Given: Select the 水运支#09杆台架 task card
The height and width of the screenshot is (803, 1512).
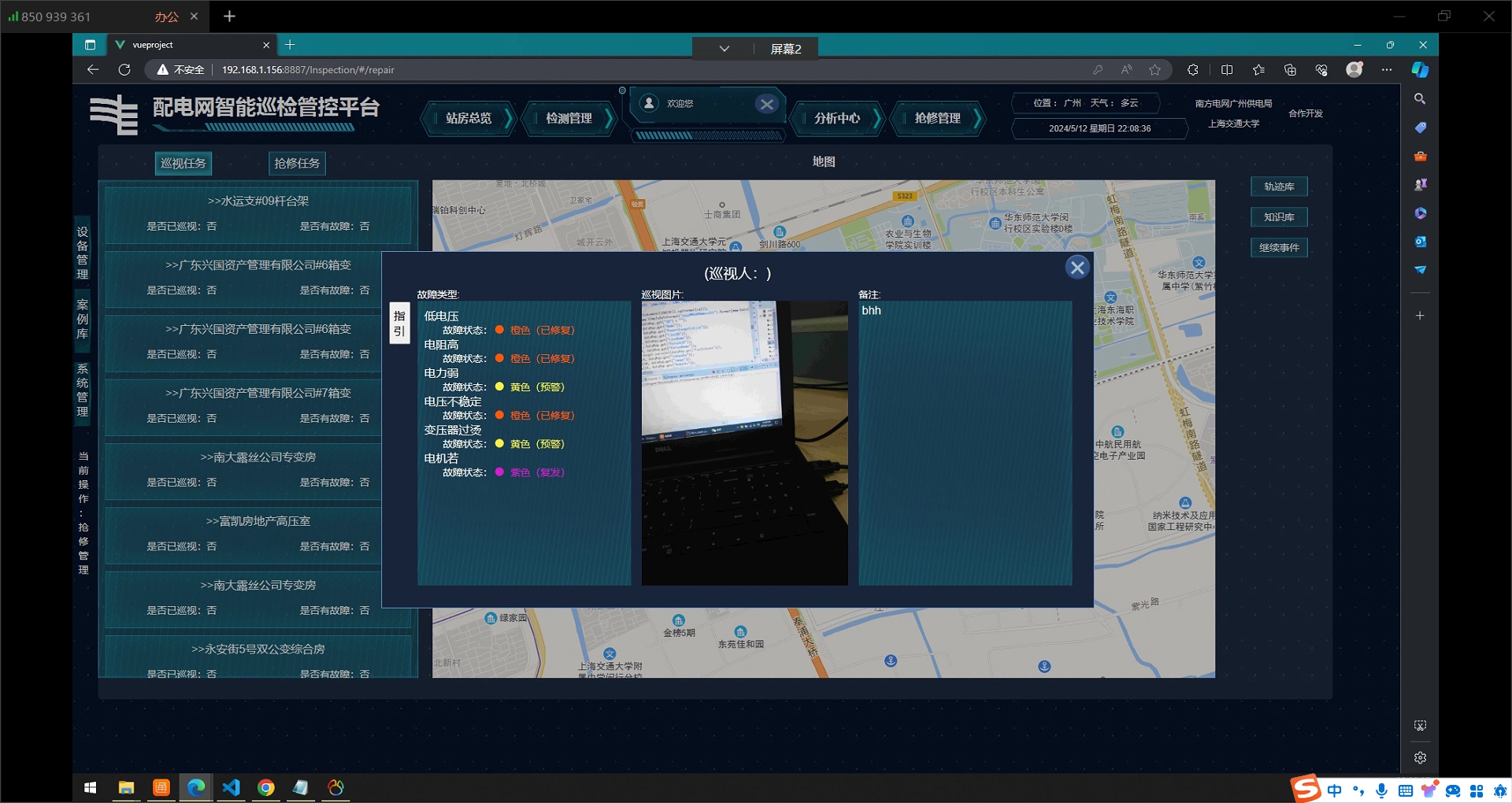Looking at the screenshot, I should 258,213.
